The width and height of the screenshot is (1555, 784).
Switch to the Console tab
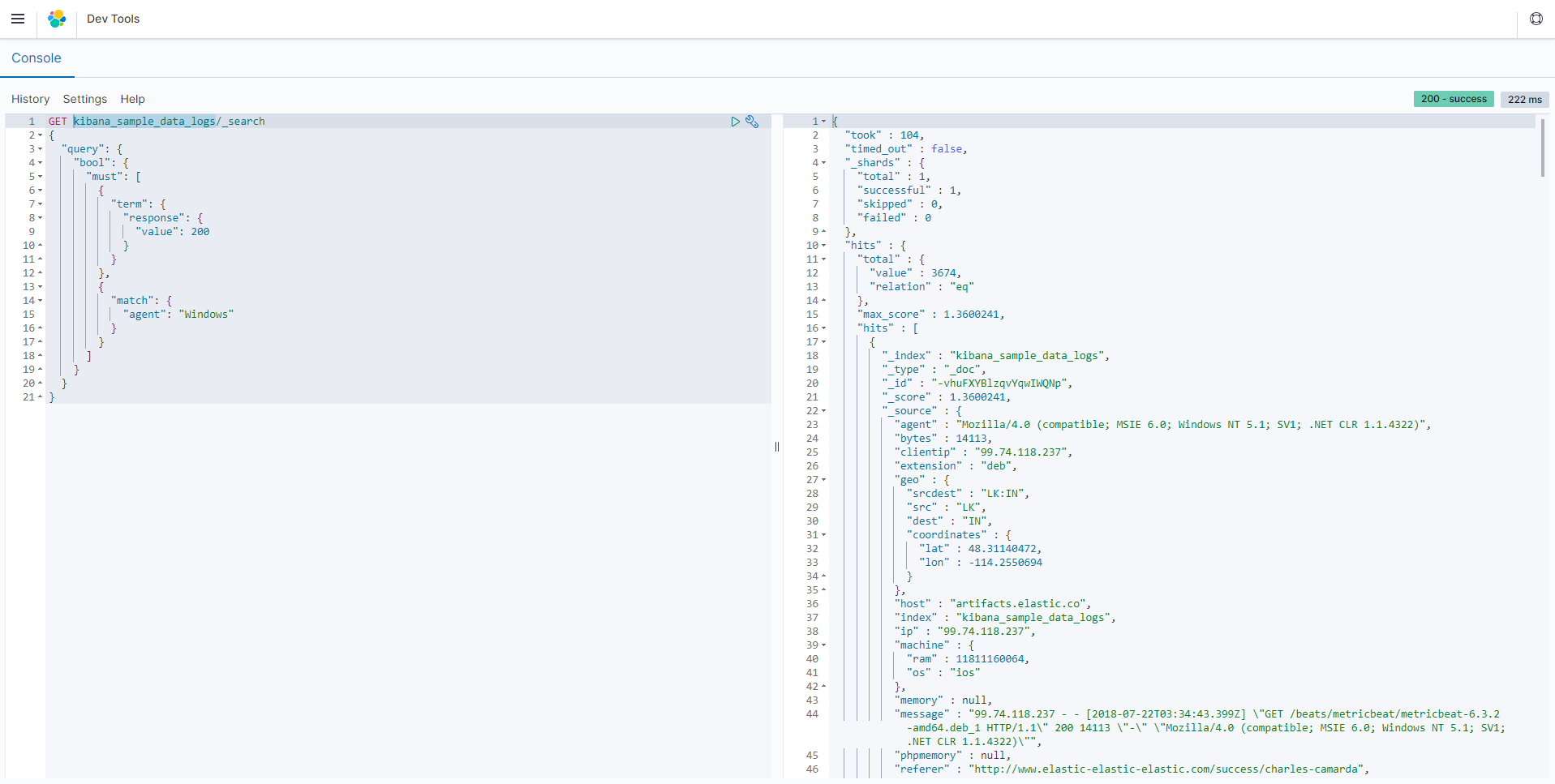tap(37, 58)
